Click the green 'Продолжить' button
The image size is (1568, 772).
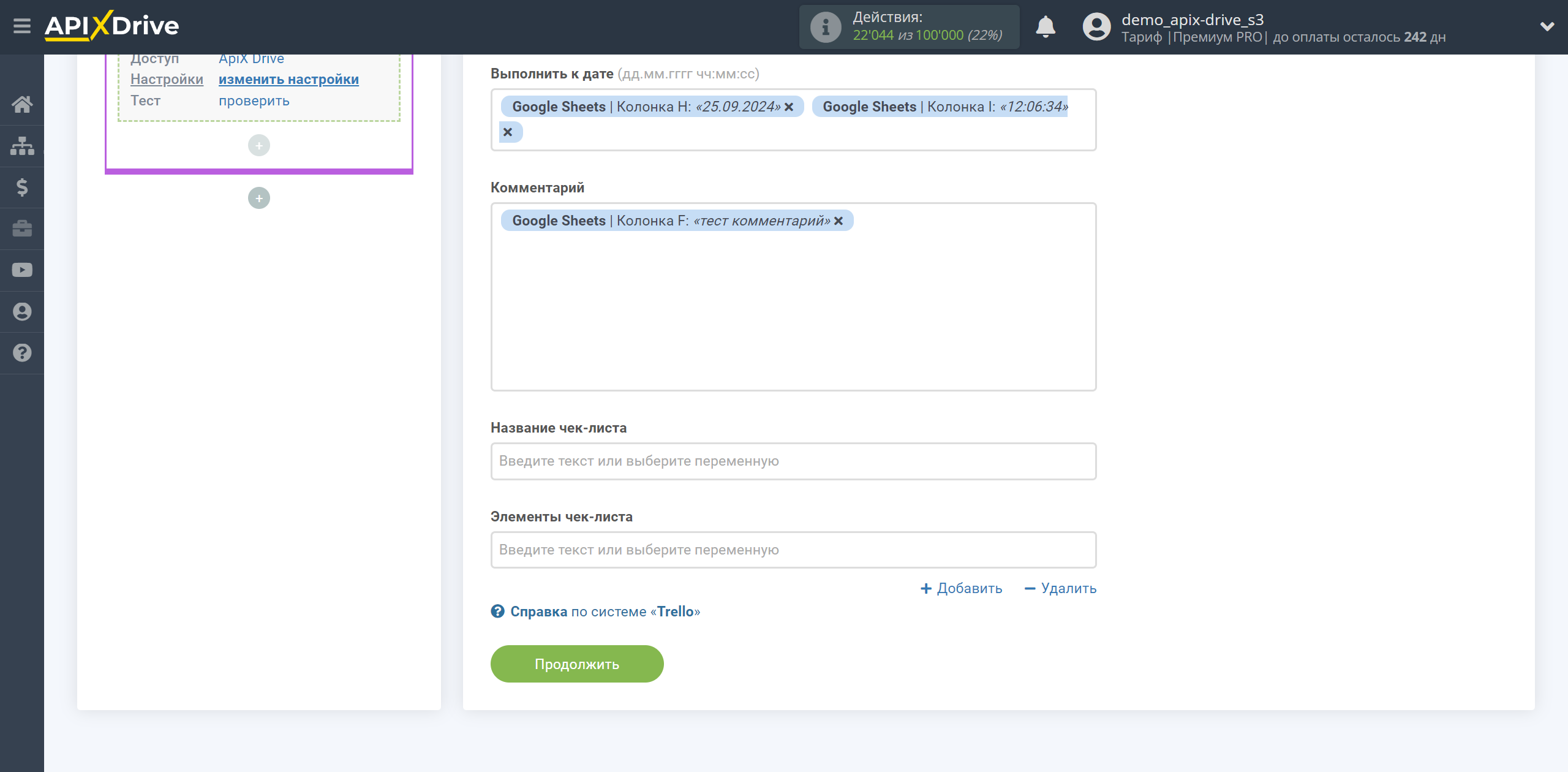(577, 664)
